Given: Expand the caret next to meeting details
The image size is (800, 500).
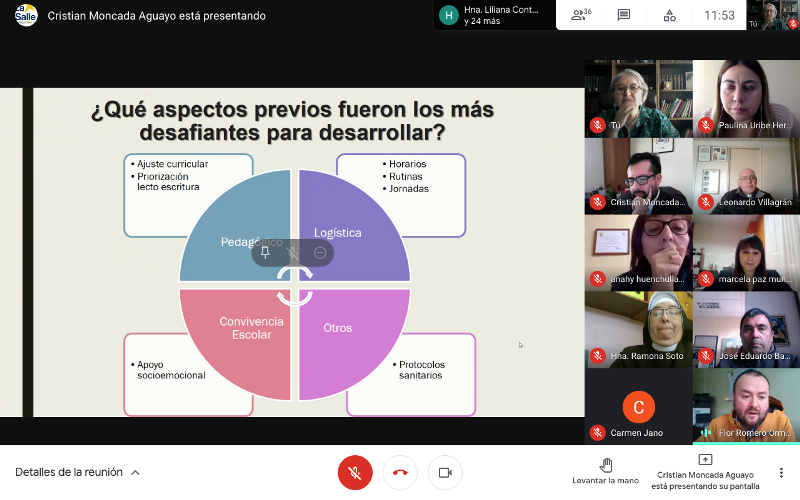Looking at the screenshot, I should click(x=136, y=472).
